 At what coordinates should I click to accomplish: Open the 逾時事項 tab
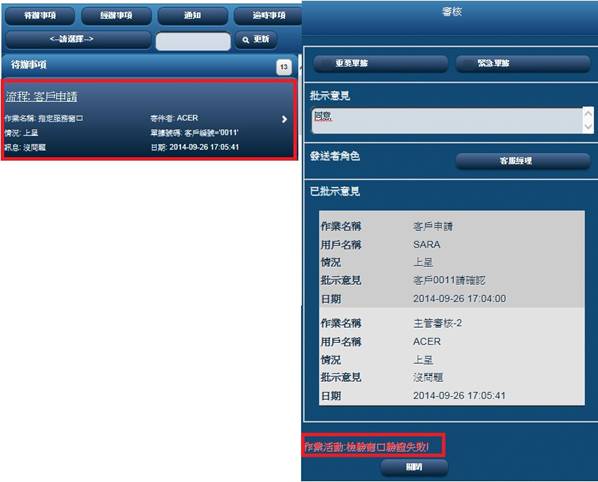click(x=268, y=16)
